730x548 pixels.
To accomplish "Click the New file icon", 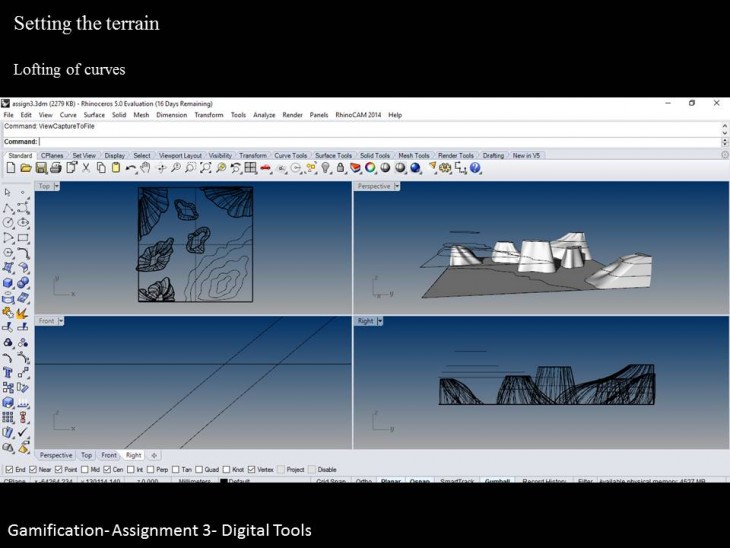I will (x=10, y=168).
